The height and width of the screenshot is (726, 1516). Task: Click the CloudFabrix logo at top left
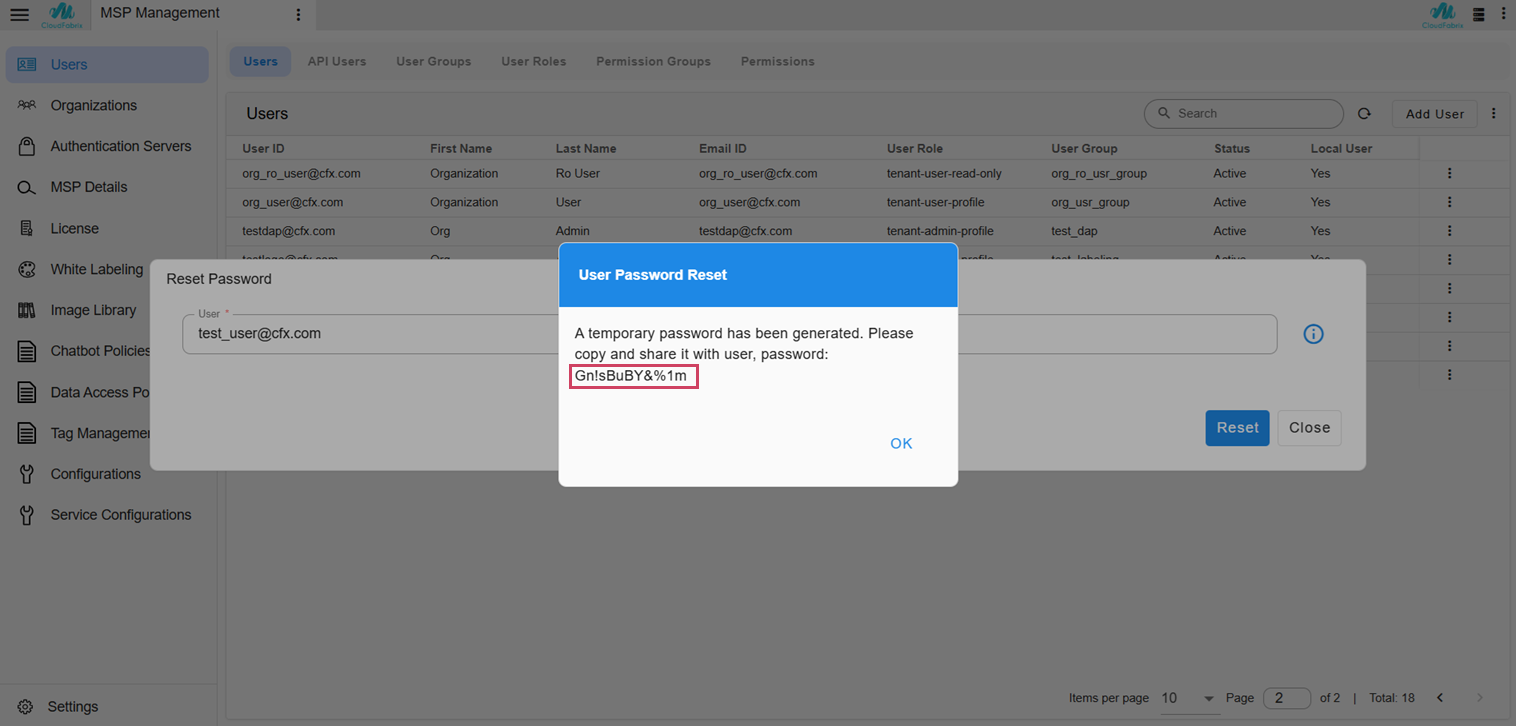(x=61, y=14)
